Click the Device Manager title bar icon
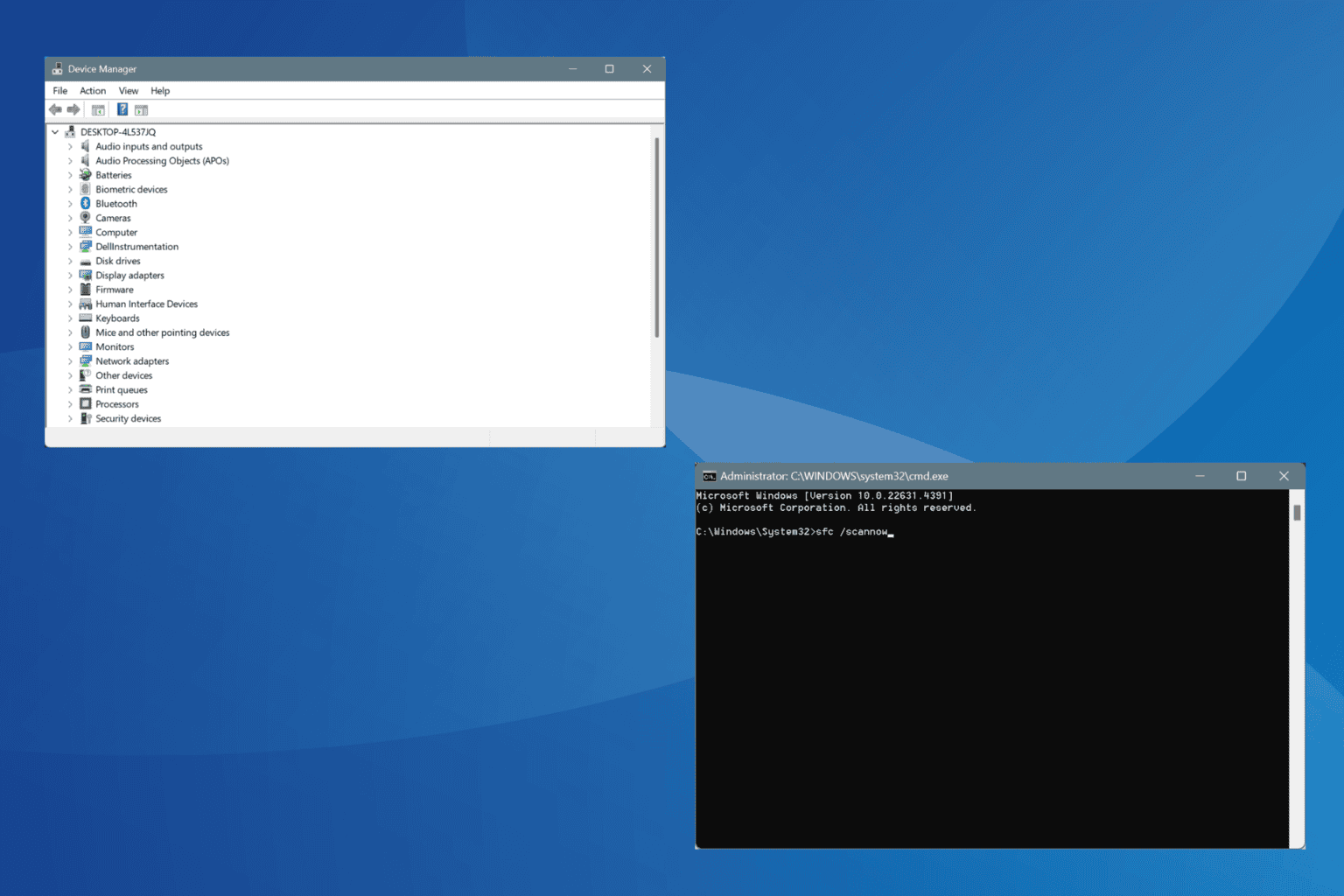 point(57,69)
